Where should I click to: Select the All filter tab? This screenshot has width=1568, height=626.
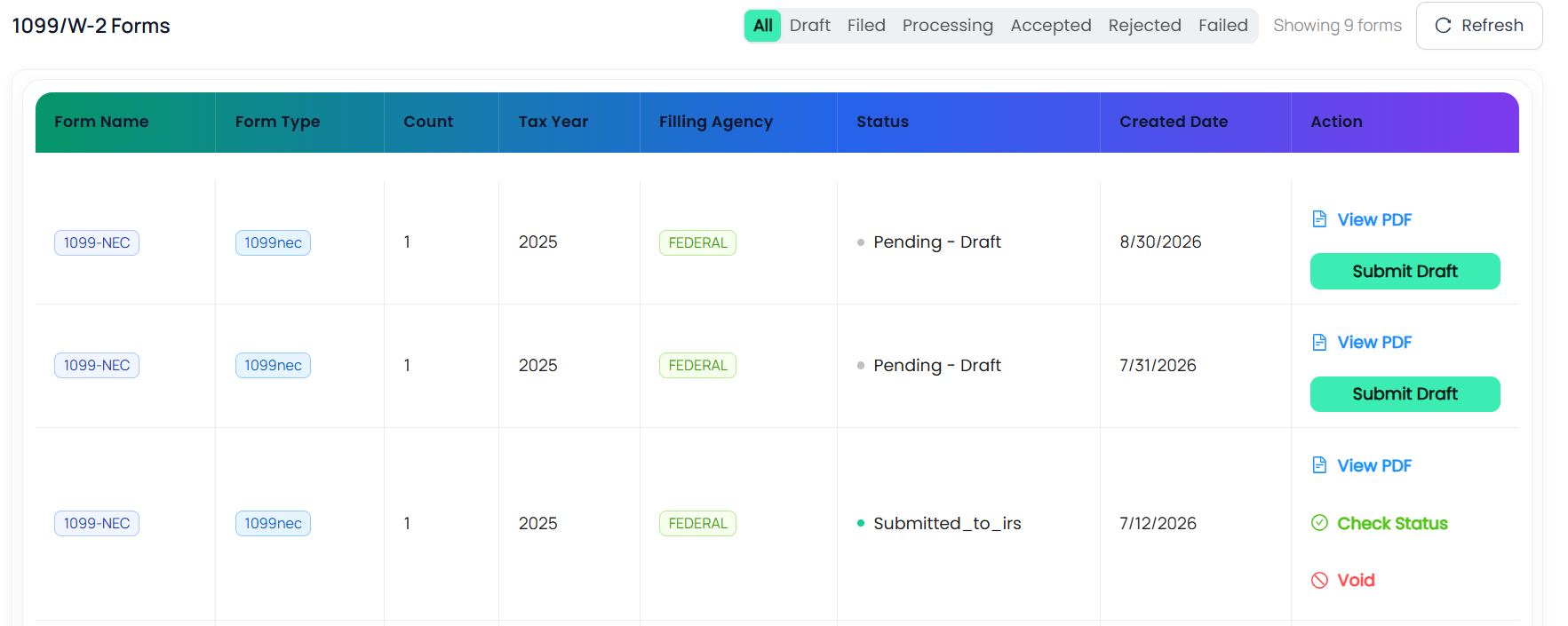pos(763,26)
